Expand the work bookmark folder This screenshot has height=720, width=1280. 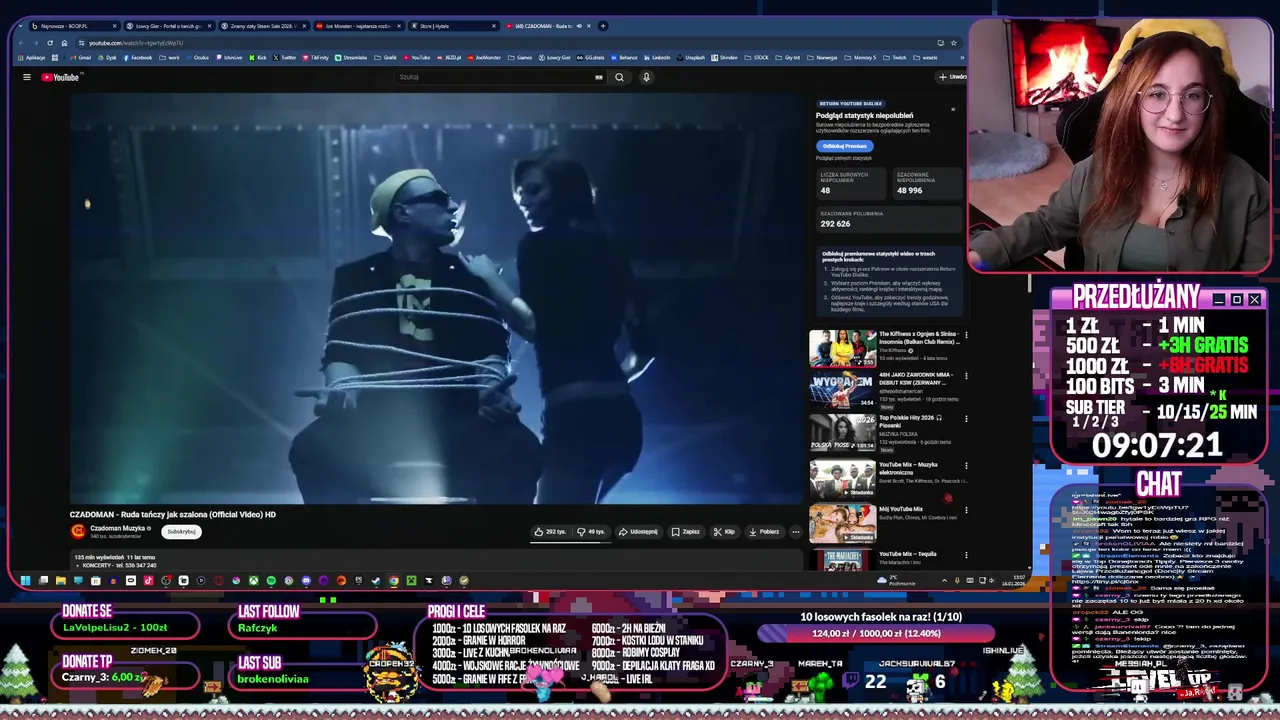169,57
